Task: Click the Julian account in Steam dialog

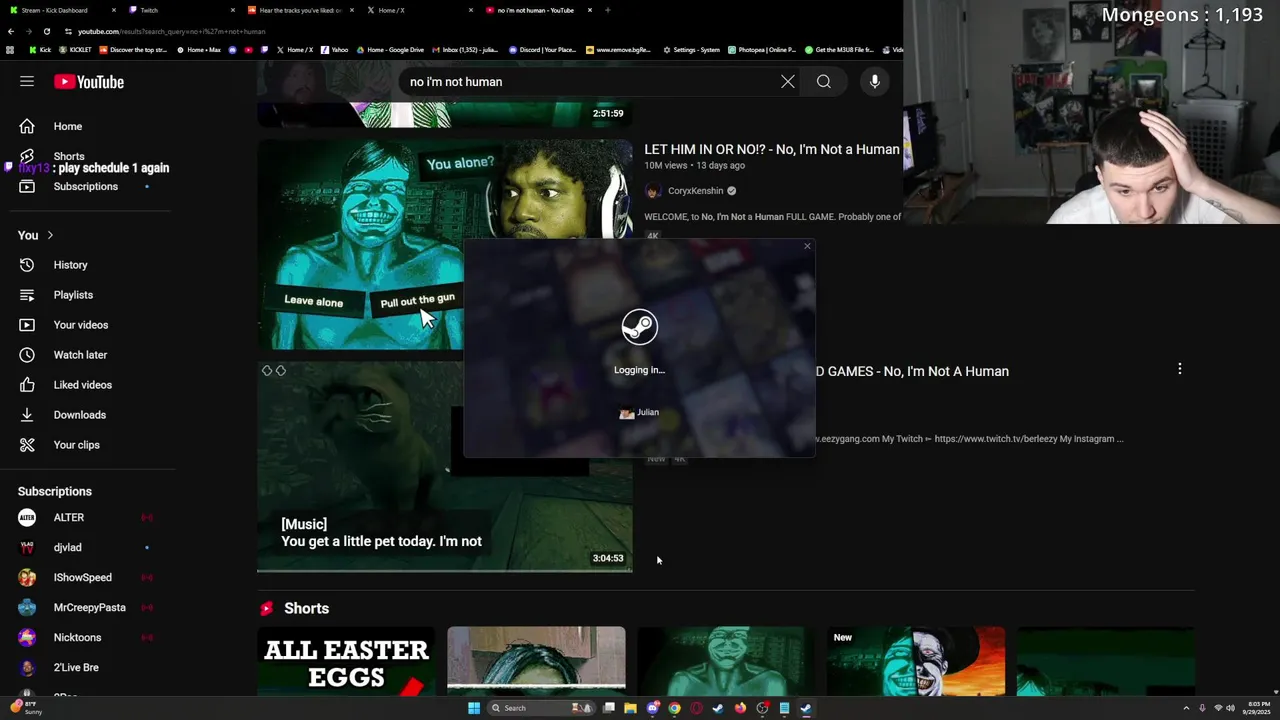Action: click(x=639, y=412)
